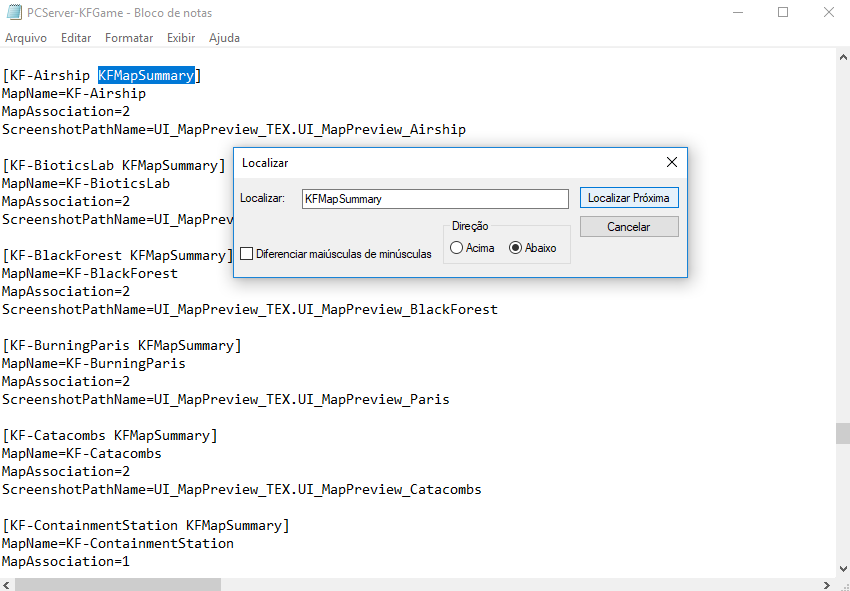Close the Localizar dialog with X
The image size is (850, 591).
pos(672,162)
